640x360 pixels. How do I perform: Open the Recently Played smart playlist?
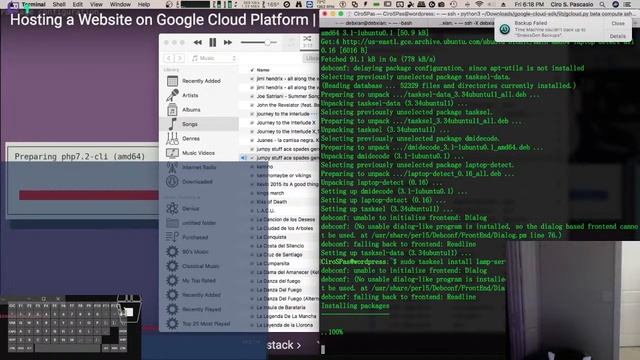(x=201, y=309)
